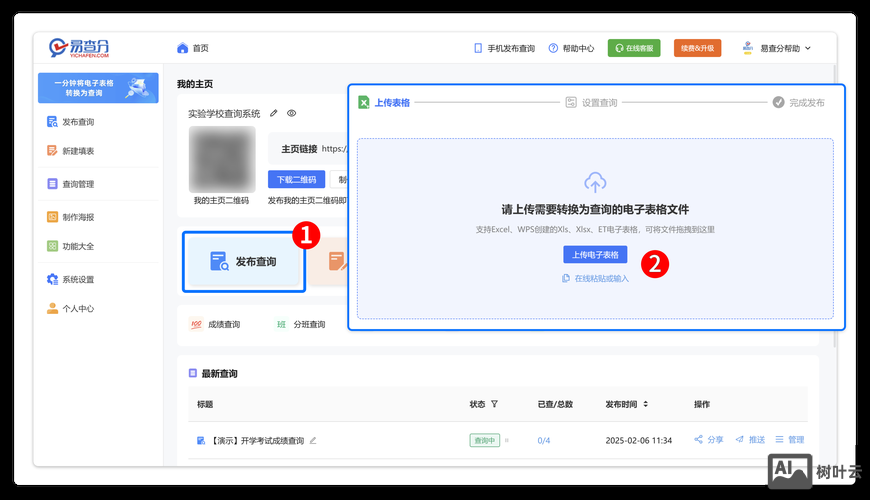
Task: Open 【演示】开学考试成绩查询 entry
Action: click(x=257, y=441)
